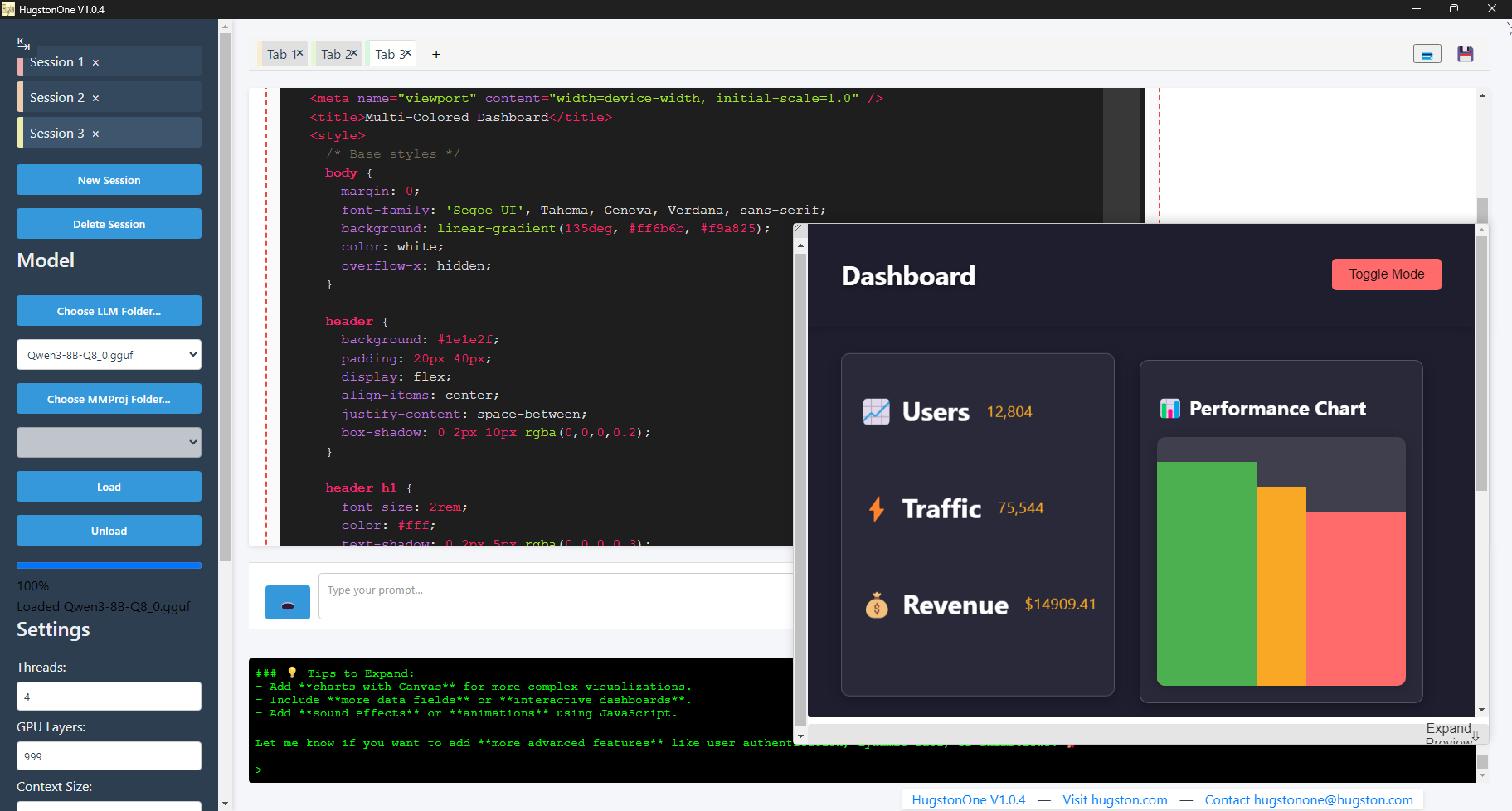The height and width of the screenshot is (811, 1512).
Task: Close Session 2 with its x
Action: [x=95, y=99]
